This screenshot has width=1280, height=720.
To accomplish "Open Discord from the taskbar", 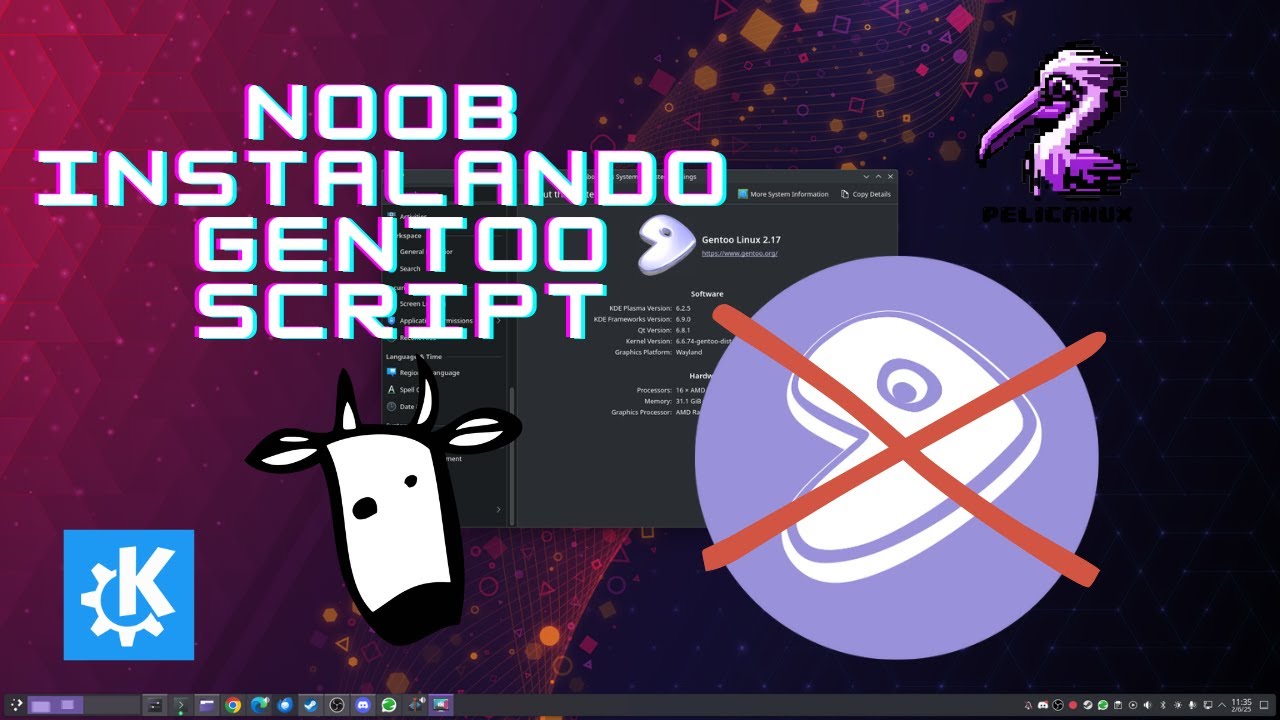I will pyautogui.click(x=363, y=705).
